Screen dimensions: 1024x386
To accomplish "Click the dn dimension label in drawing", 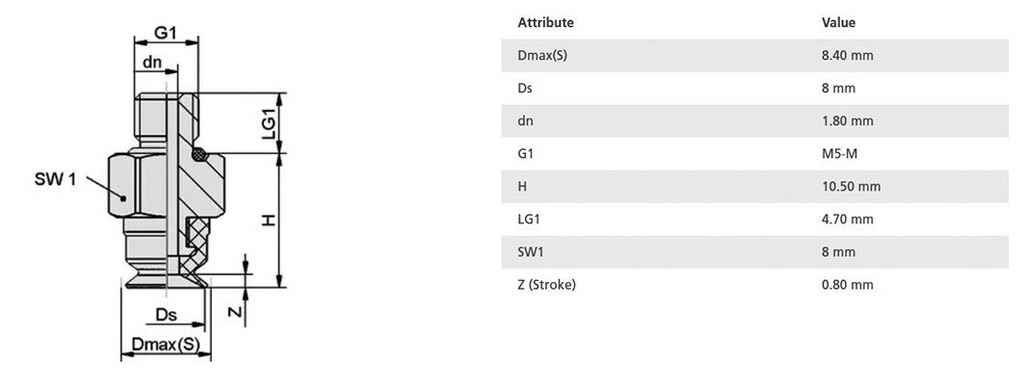I will [152, 62].
